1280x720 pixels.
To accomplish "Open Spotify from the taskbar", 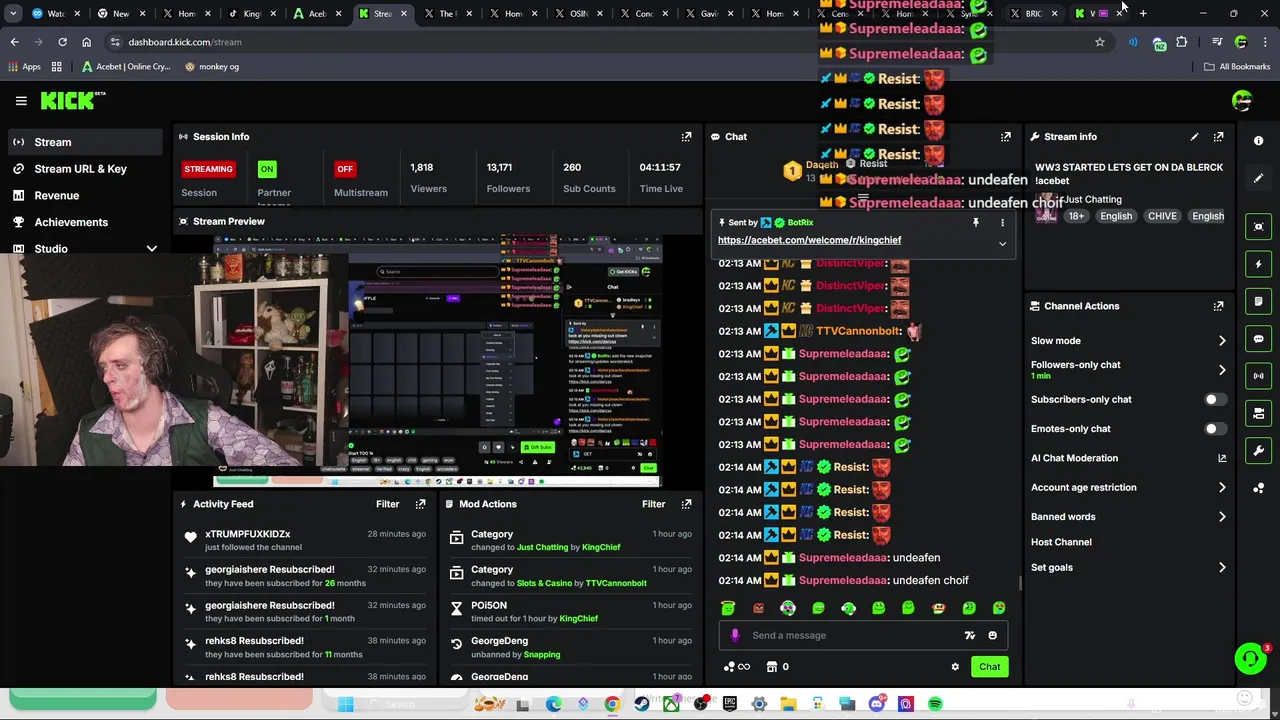I will point(935,704).
